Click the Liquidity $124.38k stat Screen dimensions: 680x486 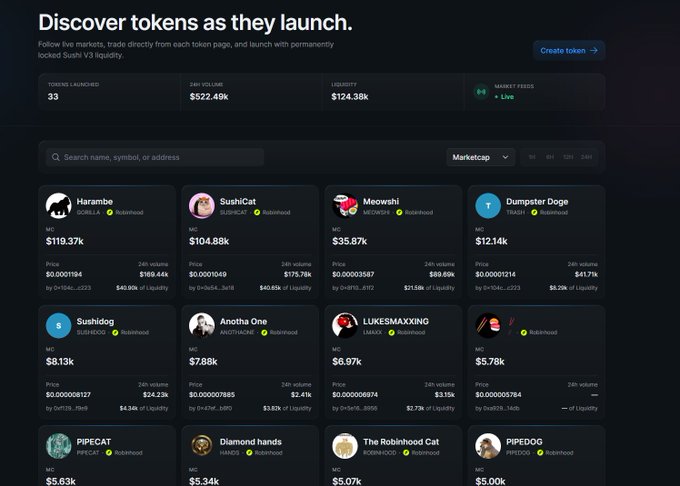pyautogui.click(x=393, y=91)
